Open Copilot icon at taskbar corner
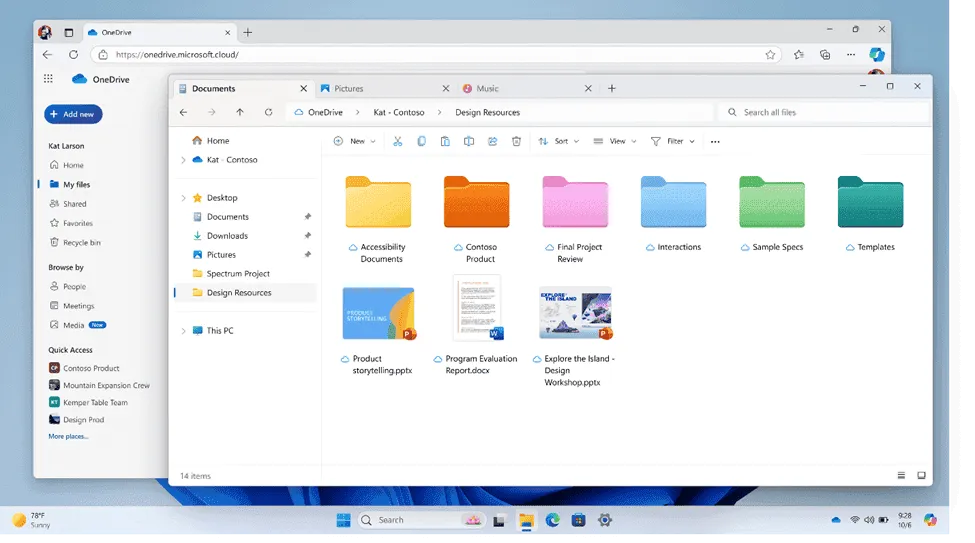The height and width of the screenshot is (543, 975). click(x=930, y=520)
